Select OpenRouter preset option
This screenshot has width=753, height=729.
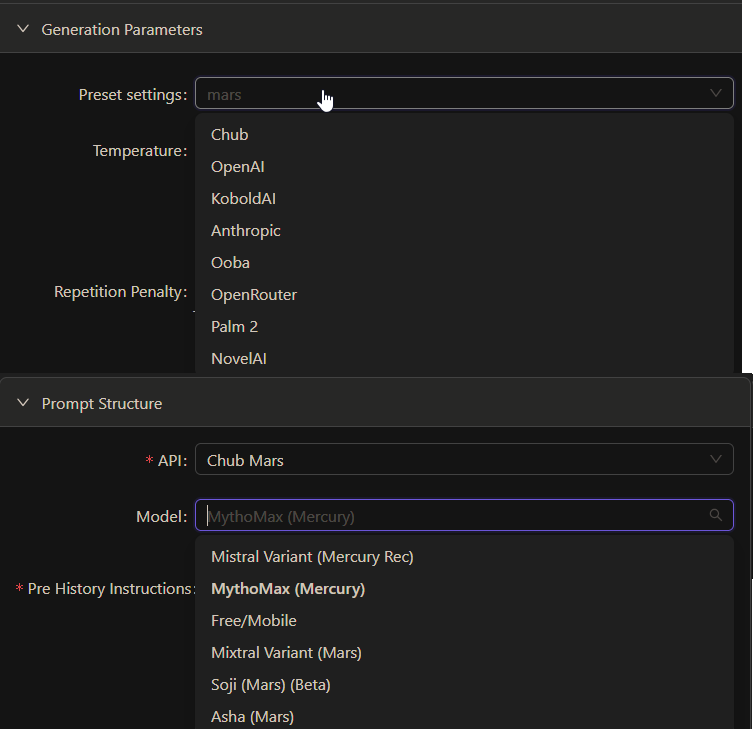tap(254, 295)
